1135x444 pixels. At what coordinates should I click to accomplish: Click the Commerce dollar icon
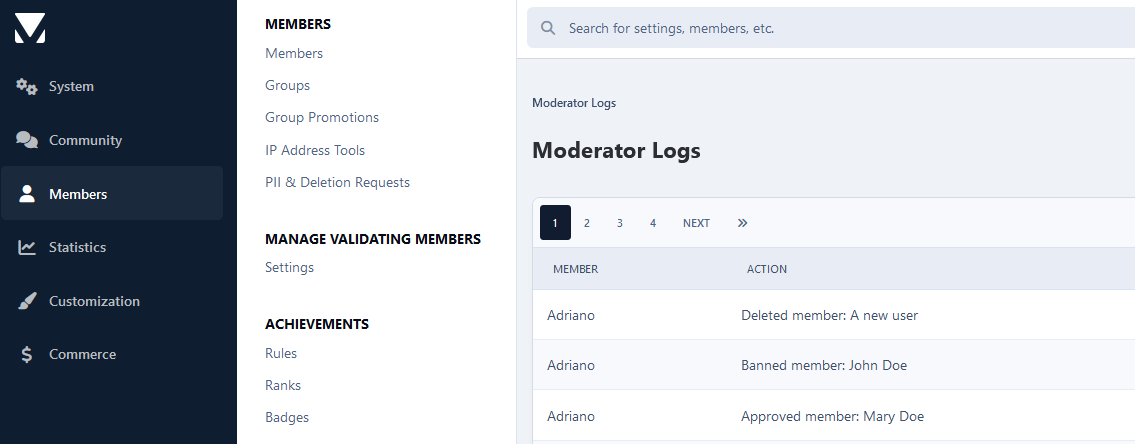coord(27,354)
